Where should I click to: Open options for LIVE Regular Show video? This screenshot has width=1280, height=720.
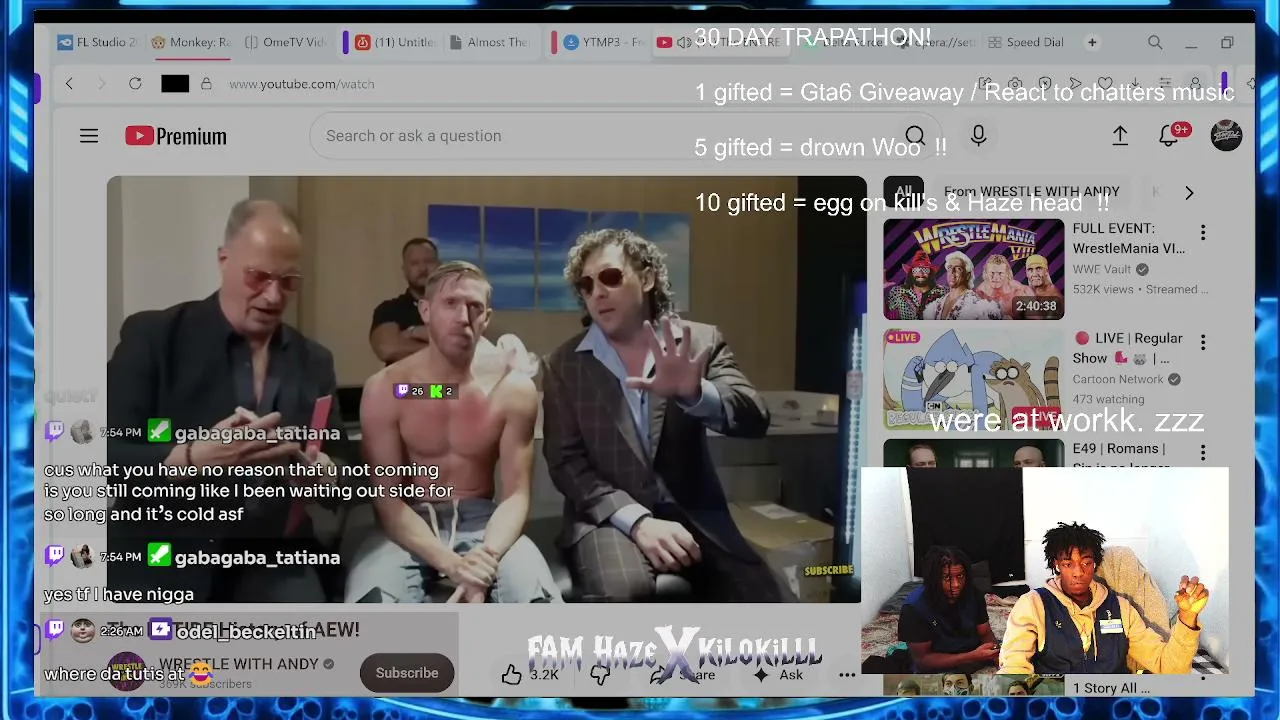tap(1203, 343)
